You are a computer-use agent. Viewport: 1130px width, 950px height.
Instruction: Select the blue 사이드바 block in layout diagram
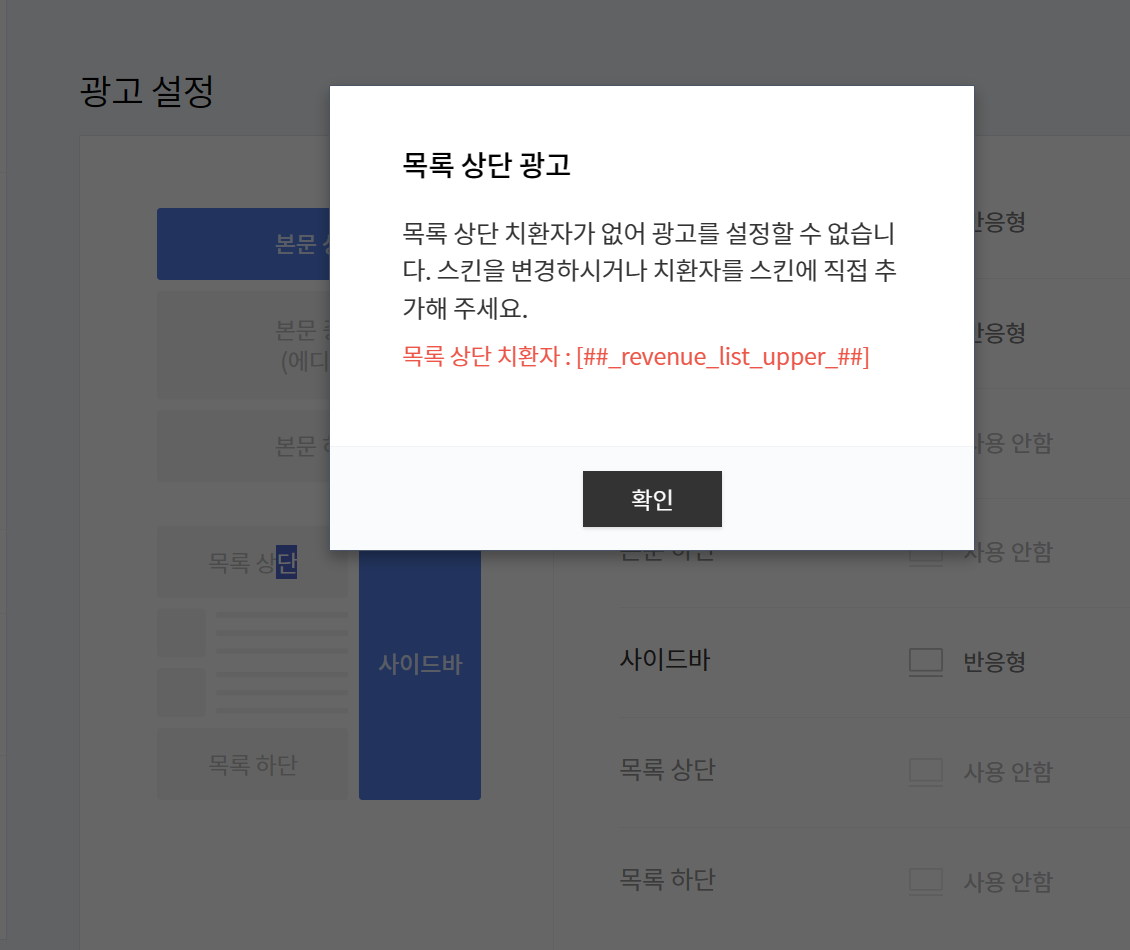(x=420, y=674)
